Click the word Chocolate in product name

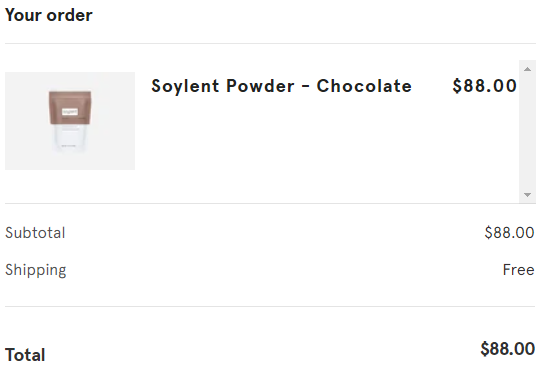coord(364,86)
